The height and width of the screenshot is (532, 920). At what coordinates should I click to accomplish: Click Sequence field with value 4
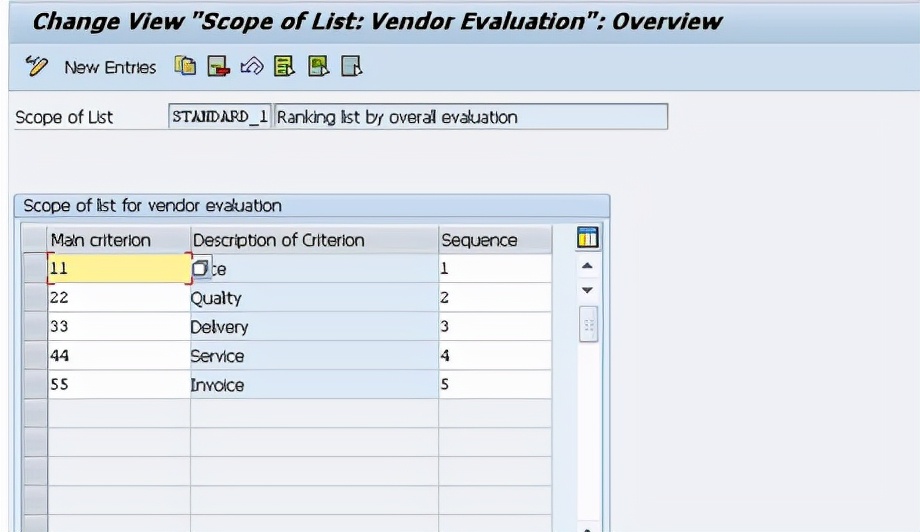pyautogui.click(x=495, y=355)
